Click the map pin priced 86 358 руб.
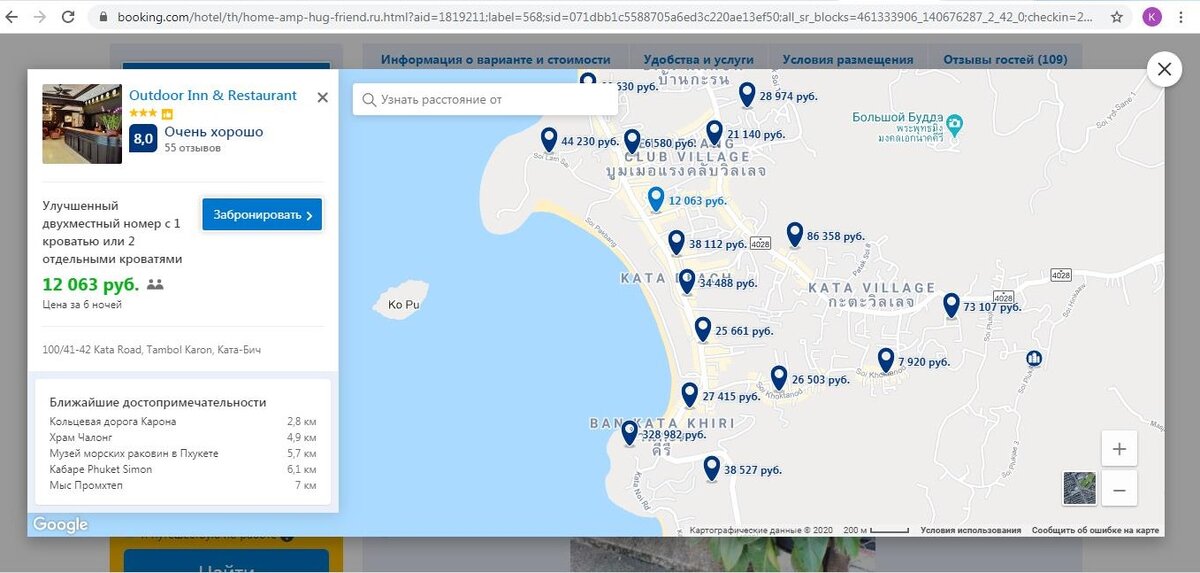Image resolution: width=1200 pixels, height=573 pixels. click(794, 235)
